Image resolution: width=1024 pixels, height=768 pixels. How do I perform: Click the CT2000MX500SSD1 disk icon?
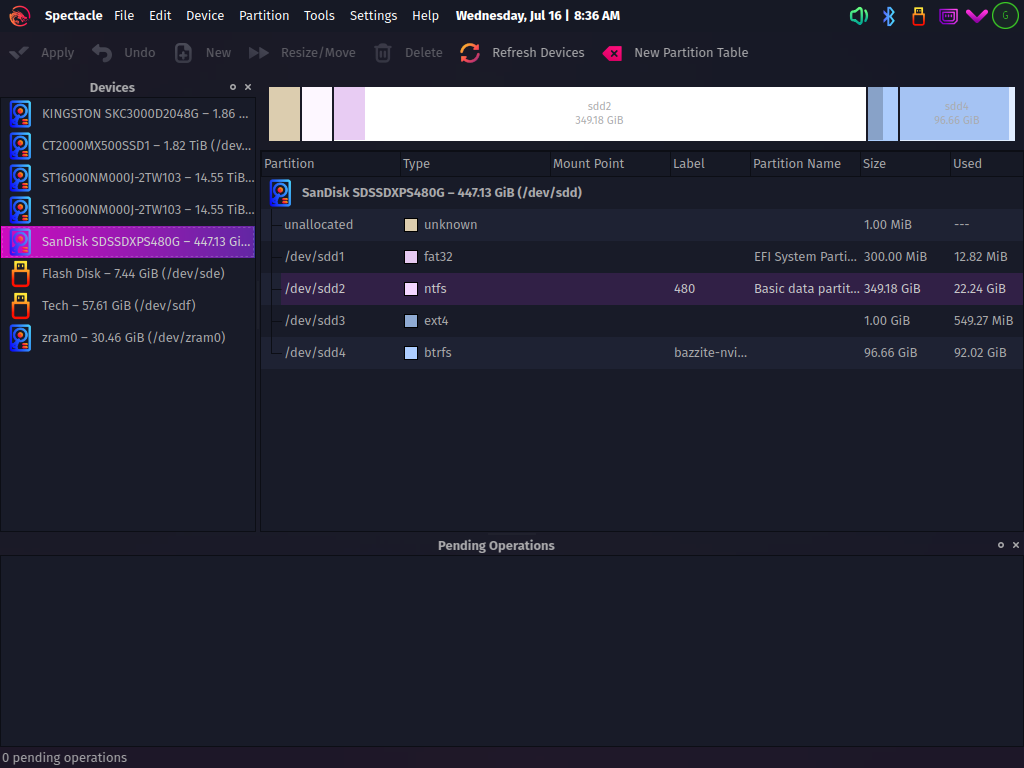coord(20,146)
